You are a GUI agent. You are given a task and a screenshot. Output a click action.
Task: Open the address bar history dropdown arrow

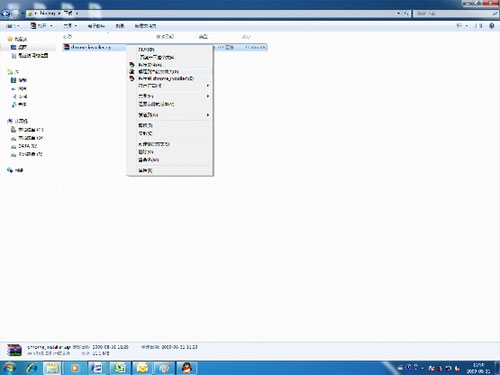point(398,13)
